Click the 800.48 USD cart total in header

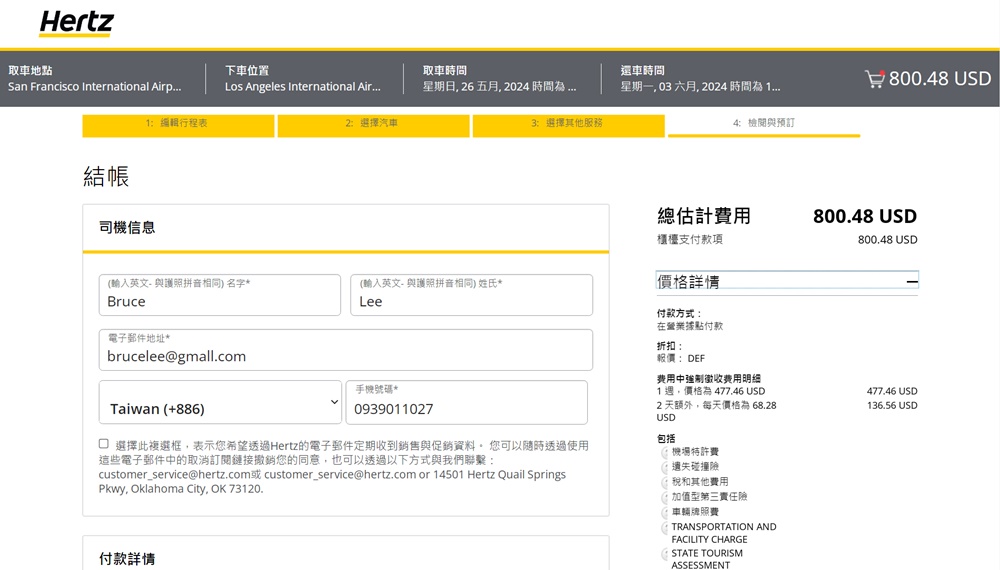[x=939, y=78]
